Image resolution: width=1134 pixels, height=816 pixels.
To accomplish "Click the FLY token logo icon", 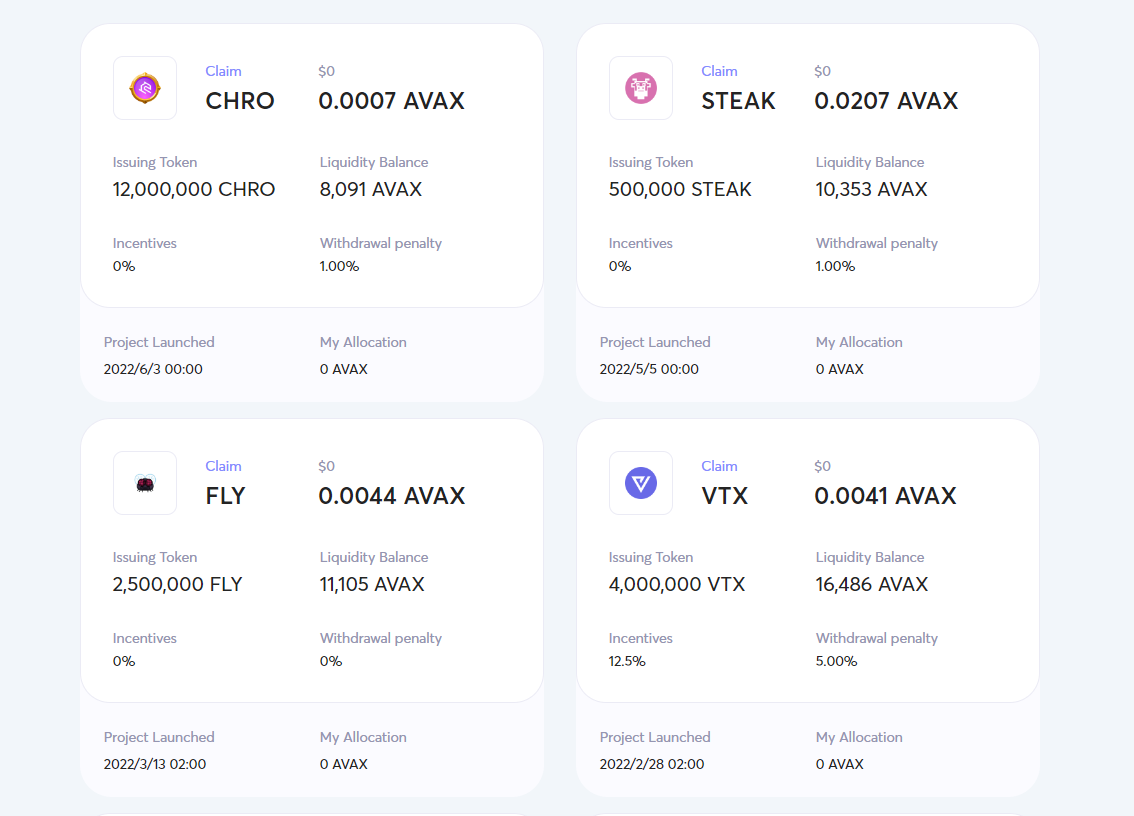I will (x=145, y=483).
